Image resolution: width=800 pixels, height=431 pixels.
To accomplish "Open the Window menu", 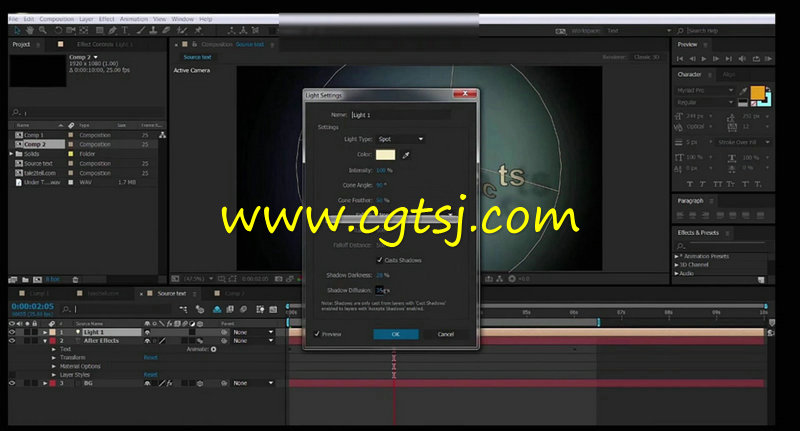I will pyautogui.click(x=182, y=19).
